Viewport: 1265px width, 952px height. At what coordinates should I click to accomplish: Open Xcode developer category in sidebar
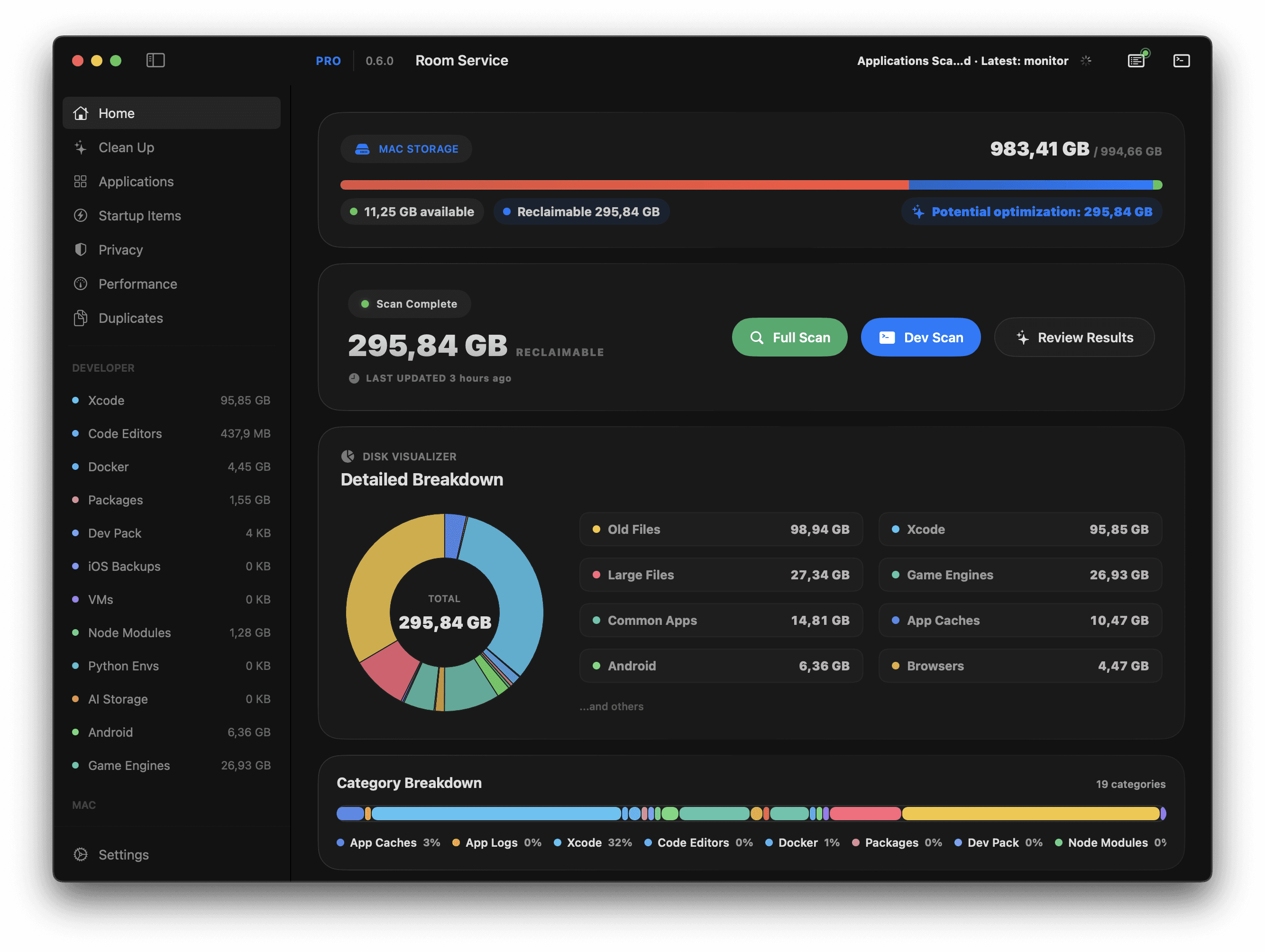[x=106, y=400]
